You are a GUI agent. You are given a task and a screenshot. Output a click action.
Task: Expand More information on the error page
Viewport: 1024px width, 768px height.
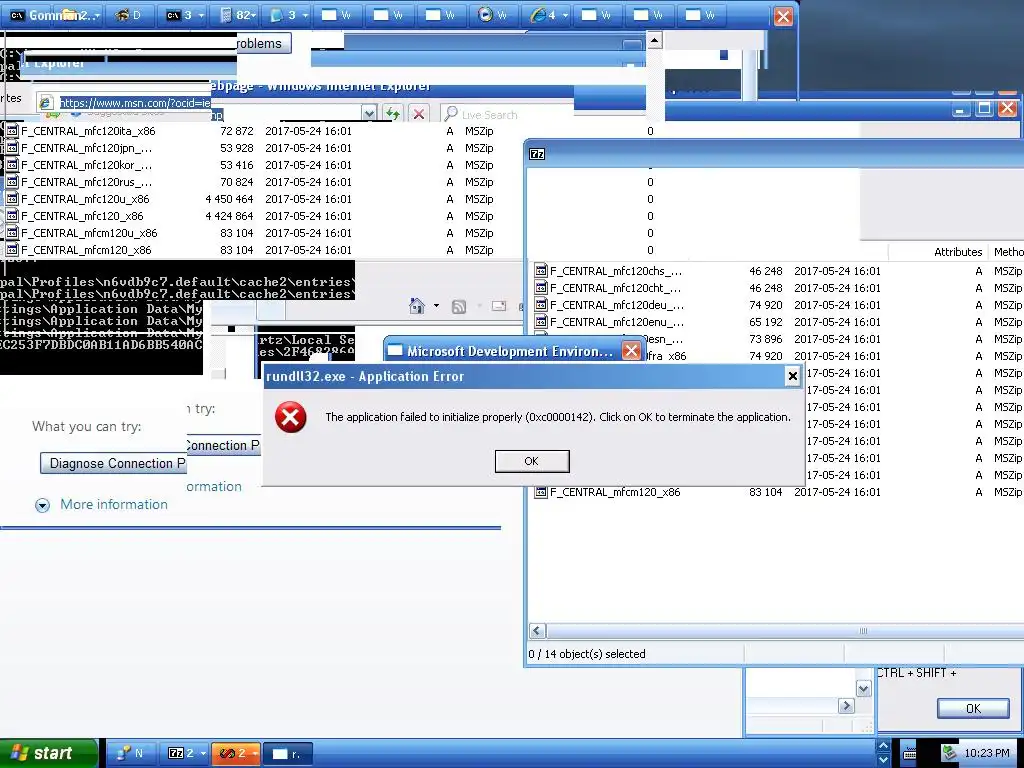(x=42, y=505)
